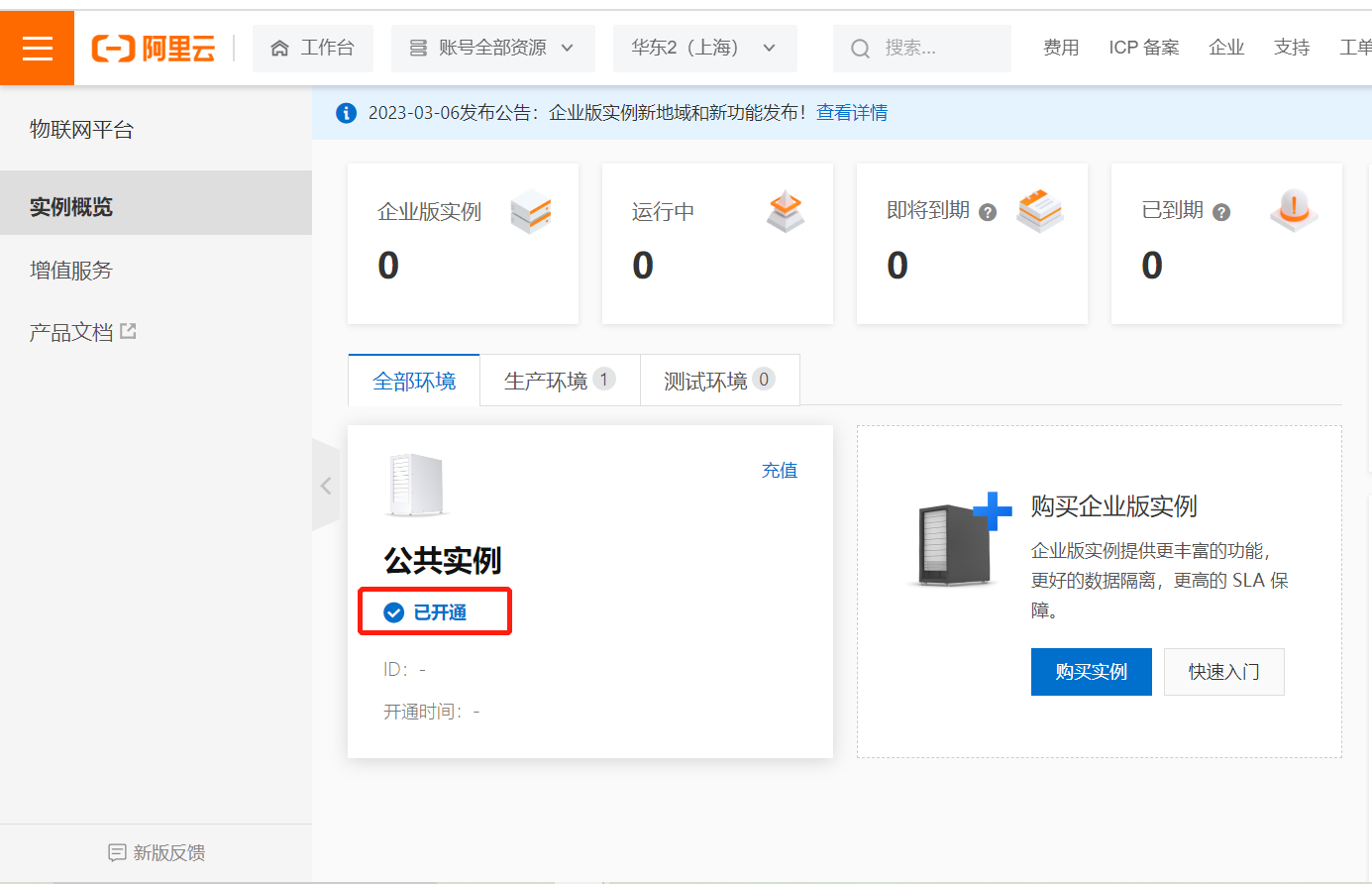Switch to the 测试环境 tab
This screenshot has width=1372, height=884.
click(719, 381)
